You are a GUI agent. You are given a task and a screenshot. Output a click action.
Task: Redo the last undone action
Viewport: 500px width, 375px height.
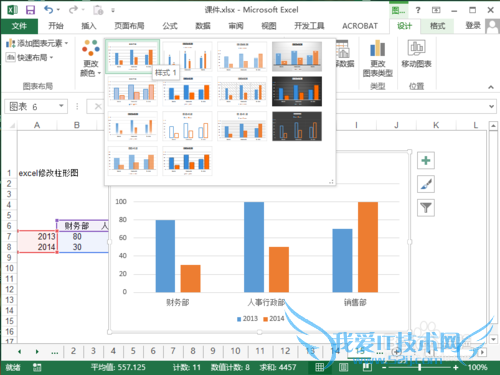73,10
